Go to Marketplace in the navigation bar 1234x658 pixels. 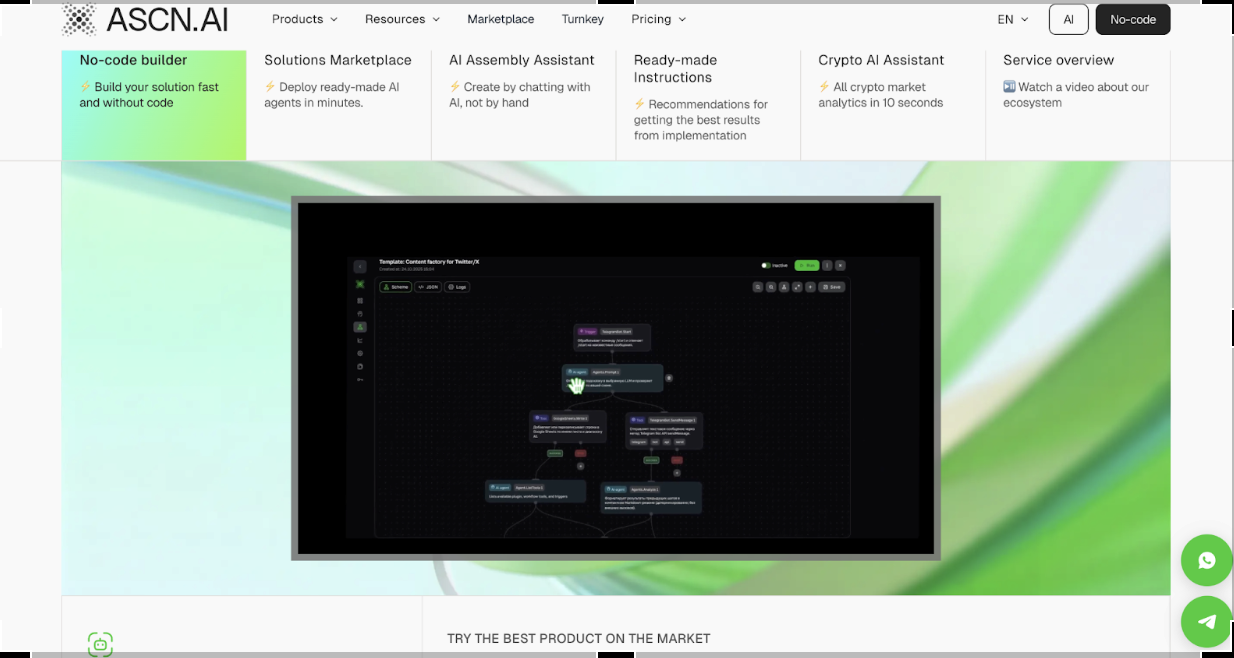pos(500,19)
